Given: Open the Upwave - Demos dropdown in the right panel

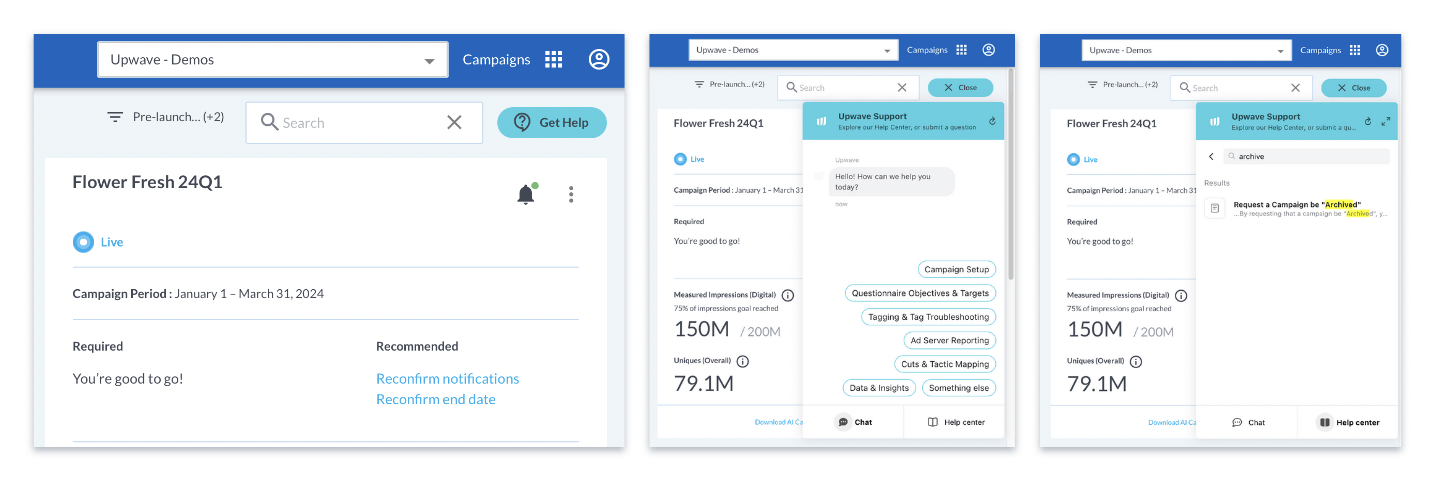Looking at the screenshot, I should tap(1187, 50).
